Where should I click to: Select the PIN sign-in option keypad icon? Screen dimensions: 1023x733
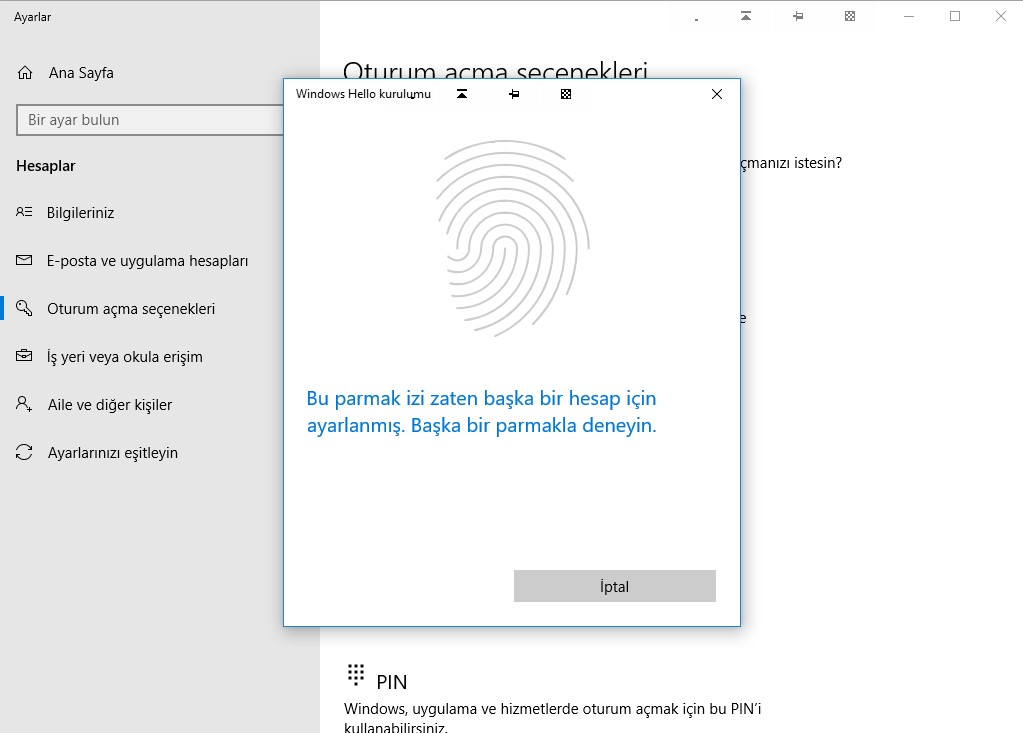coord(356,675)
